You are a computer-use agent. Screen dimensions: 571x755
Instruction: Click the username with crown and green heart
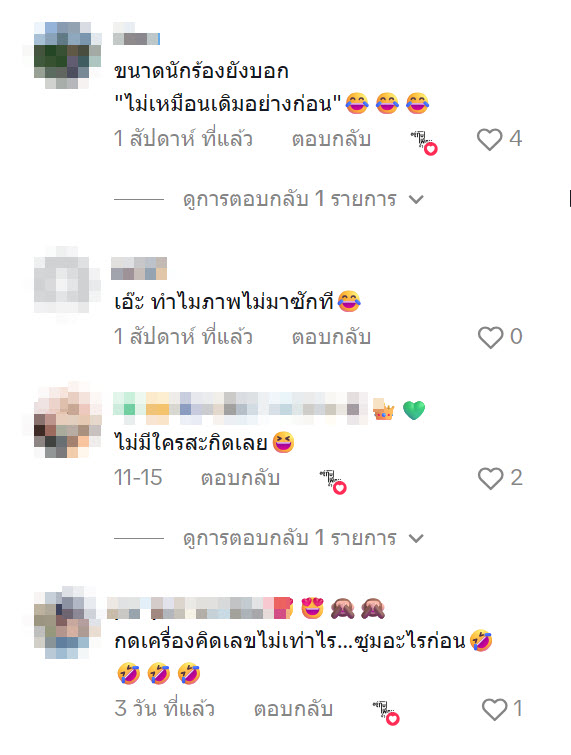point(240,410)
